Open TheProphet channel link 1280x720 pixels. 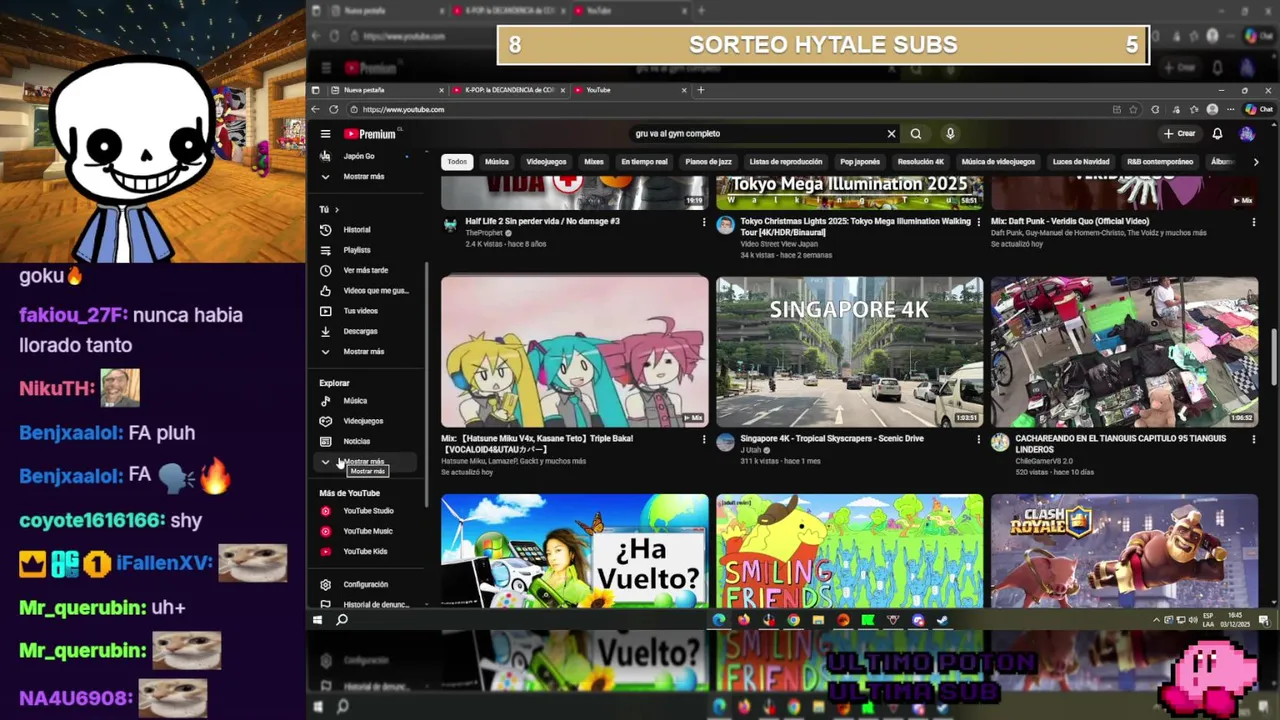pos(484,233)
